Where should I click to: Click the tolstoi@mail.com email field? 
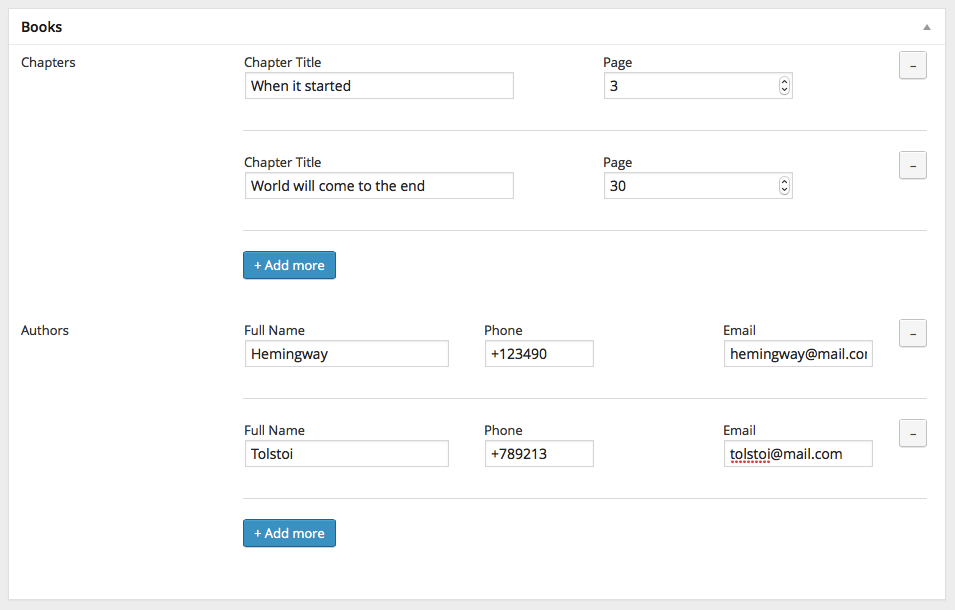[x=798, y=454]
